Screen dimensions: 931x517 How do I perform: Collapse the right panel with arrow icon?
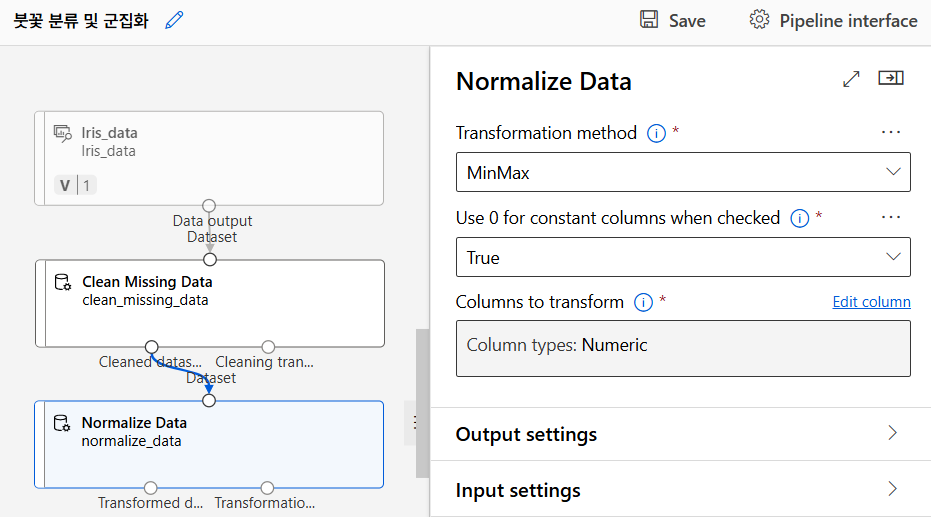click(x=891, y=79)
